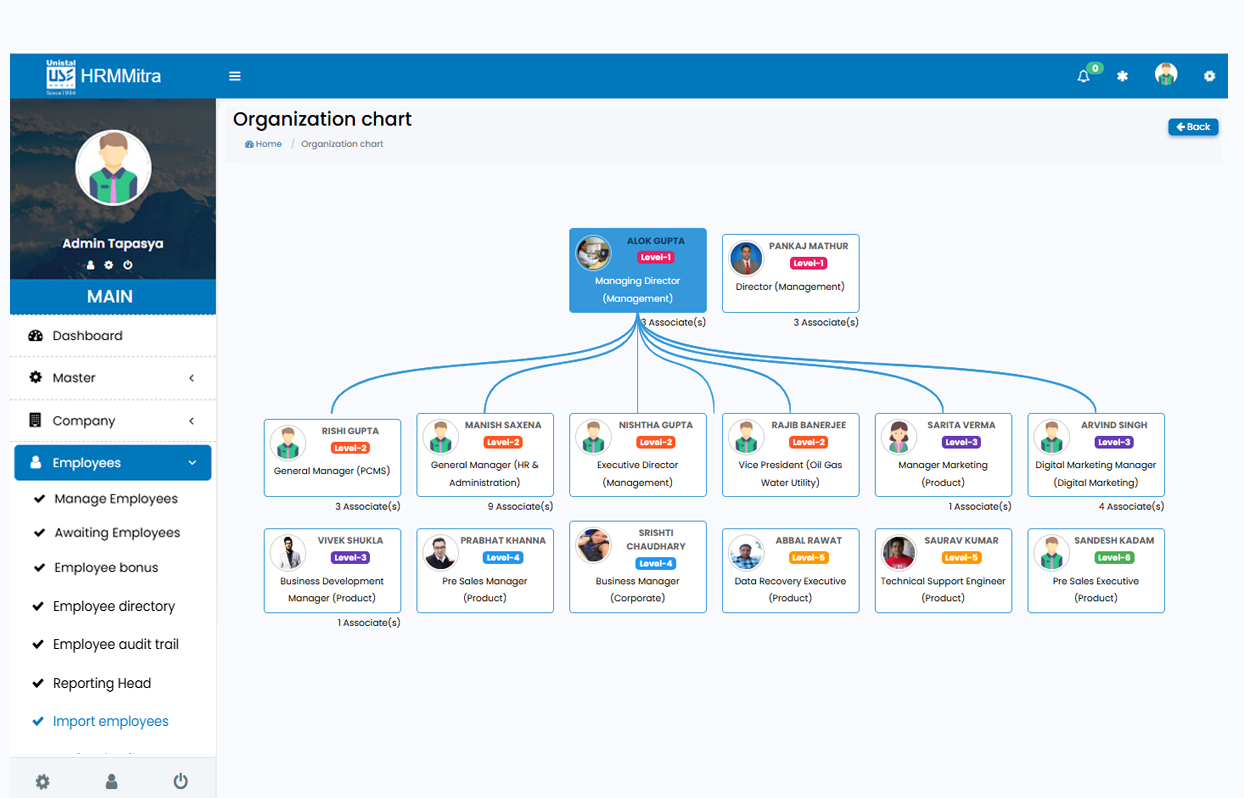Image resolution: width=1244 pixels, height=798 pixels.
Task: Open Manage Employees menu item
Action: (x=116, y=499)
